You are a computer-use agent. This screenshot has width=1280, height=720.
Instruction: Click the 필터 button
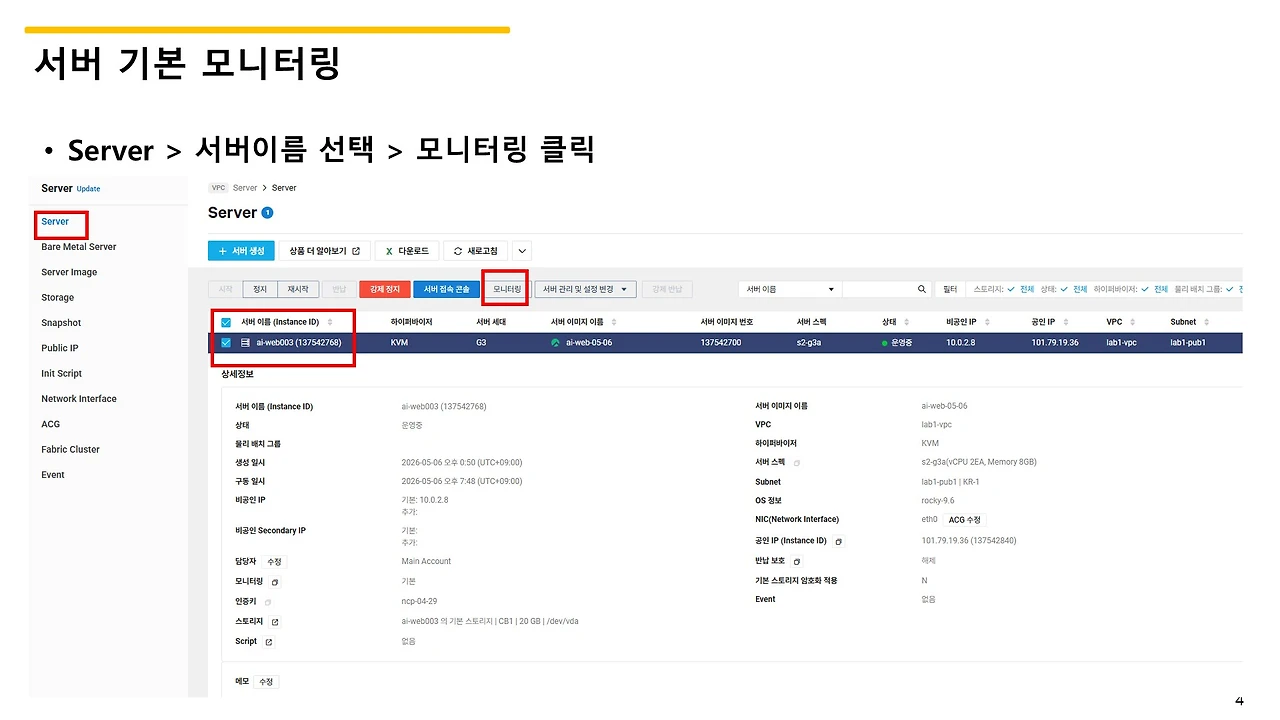(950, 289)
